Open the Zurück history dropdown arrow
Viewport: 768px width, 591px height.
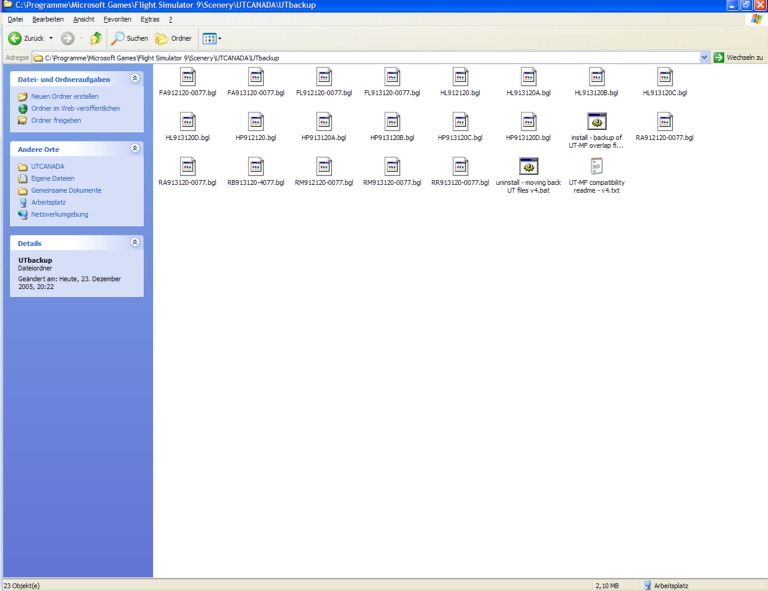coord(51,38)
